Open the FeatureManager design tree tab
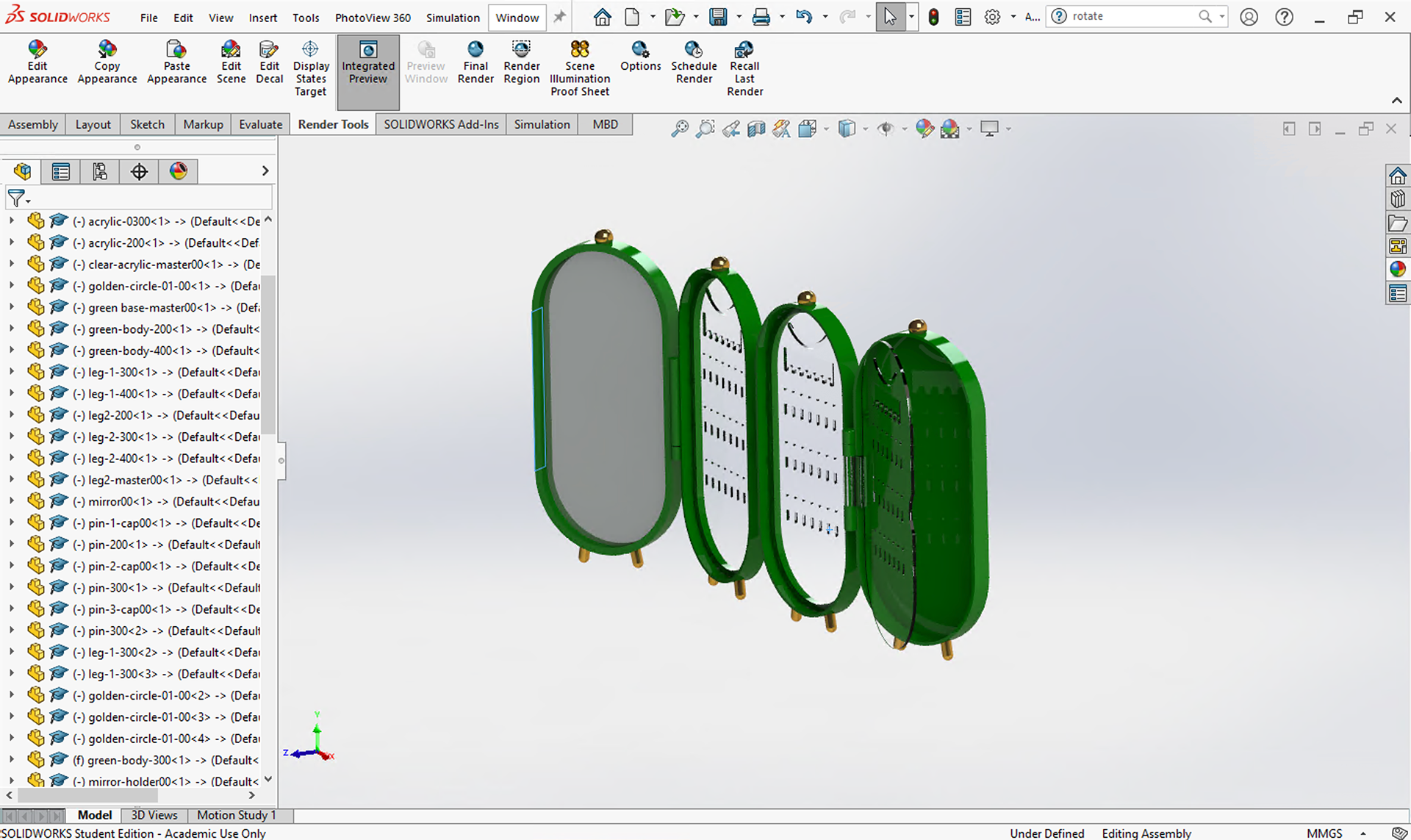Screen dimensions: 1411x840 coord(22,171)
